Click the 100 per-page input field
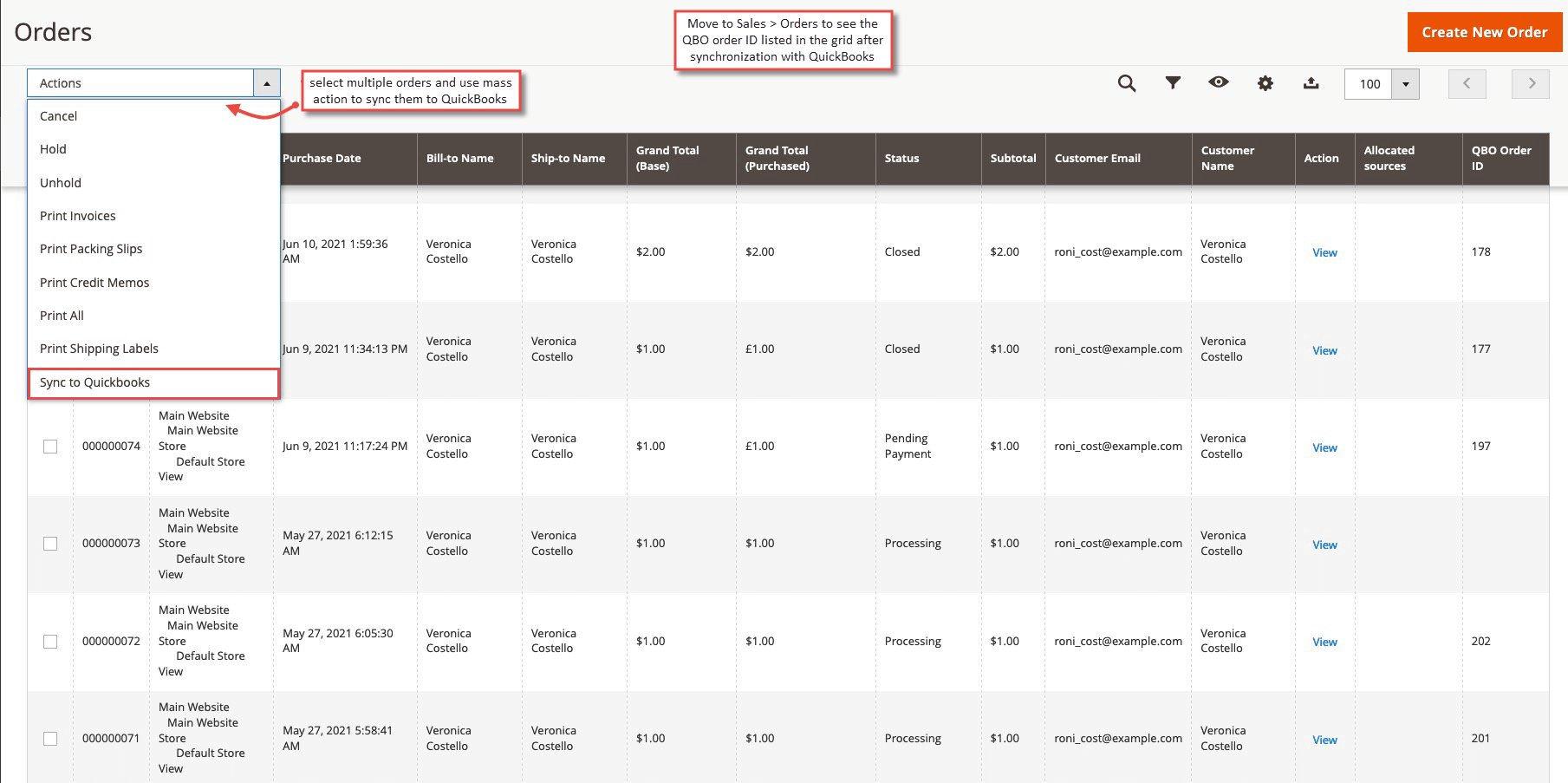Image resolution: width=1568 pixels, height=783 pixels. tap(1369, 84)
